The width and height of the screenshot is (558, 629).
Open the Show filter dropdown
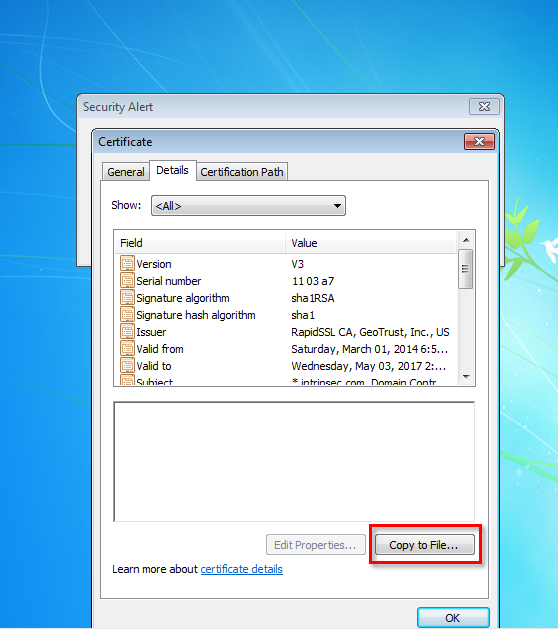248,206
